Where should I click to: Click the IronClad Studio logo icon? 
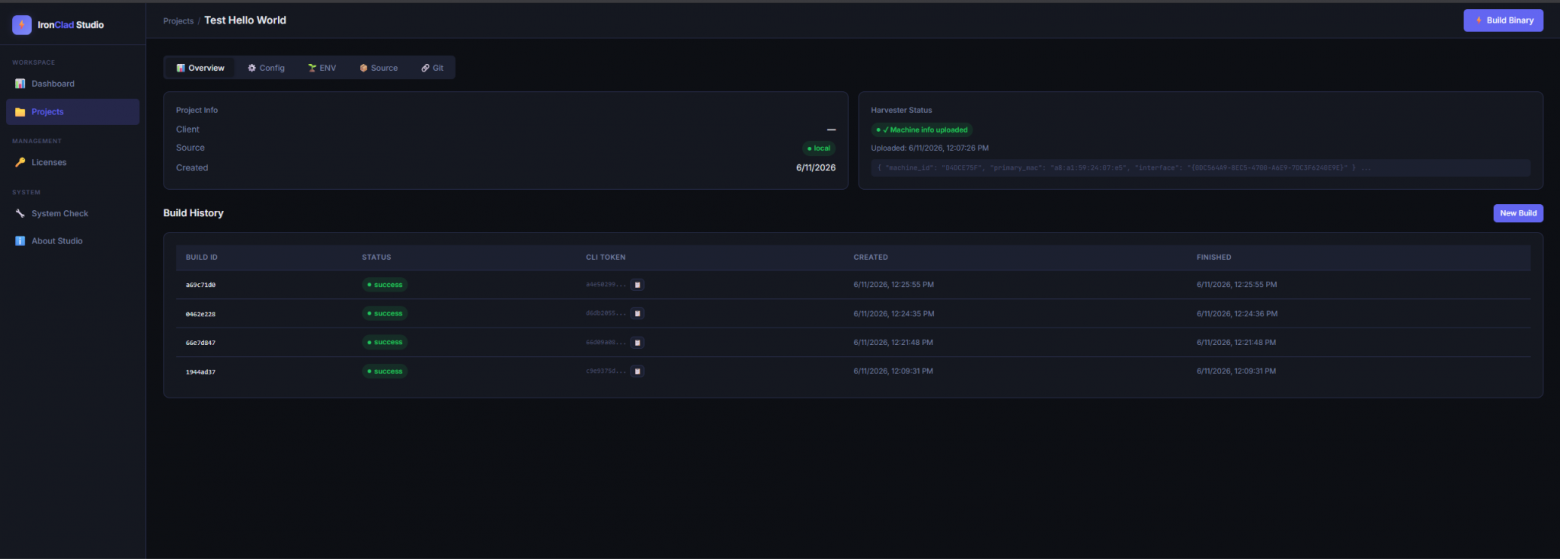tap(22, 25)
